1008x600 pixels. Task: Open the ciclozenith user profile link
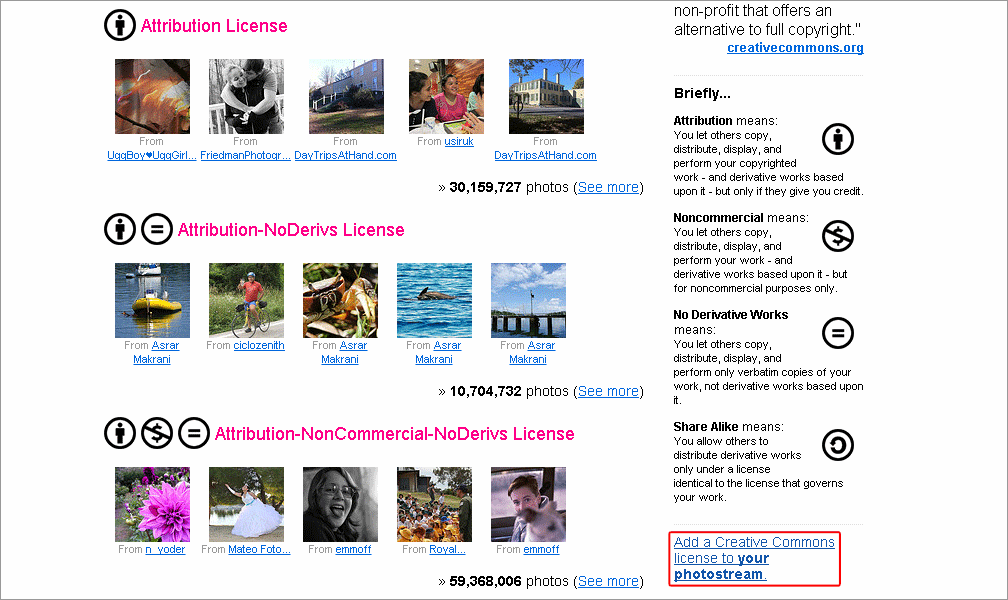pyautogui.click(x=258, y=345)
